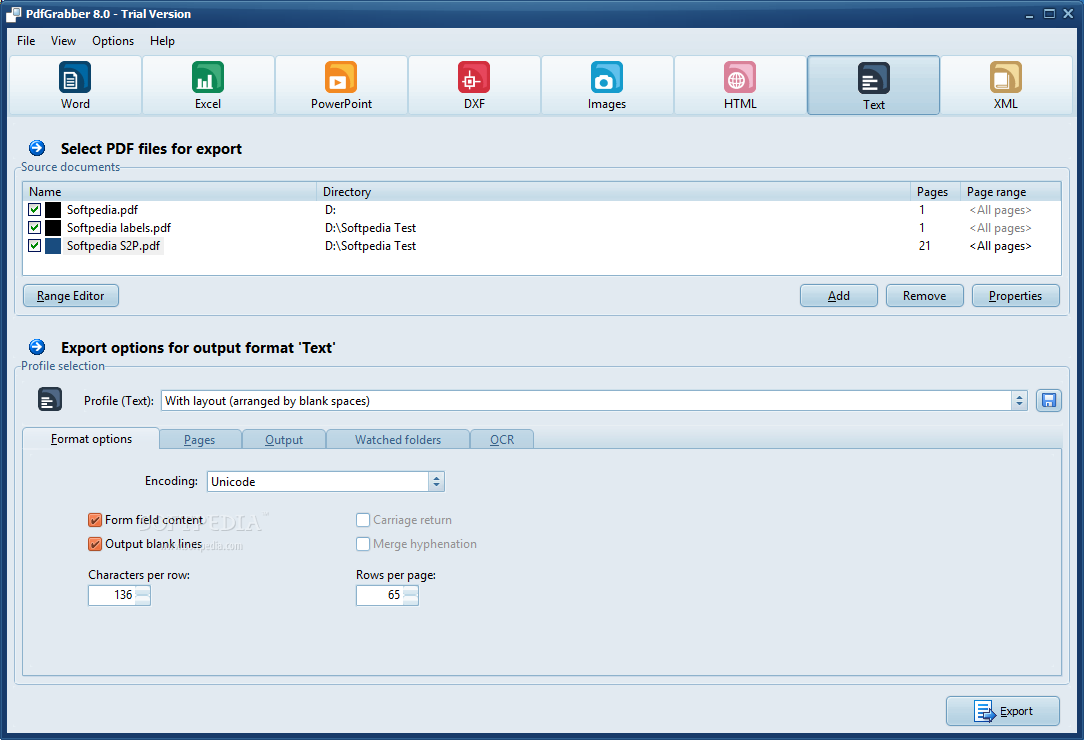Screen dimensions: 1084x740
Task: Click directory D:\Softpedia Test for Softpedia S2P.pdf
Action: (x=371, y=246)
